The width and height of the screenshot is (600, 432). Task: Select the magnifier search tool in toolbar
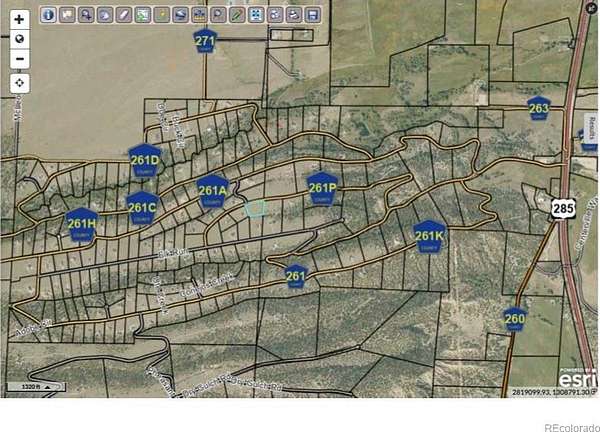pyautogui.click(x=218, y=15)
